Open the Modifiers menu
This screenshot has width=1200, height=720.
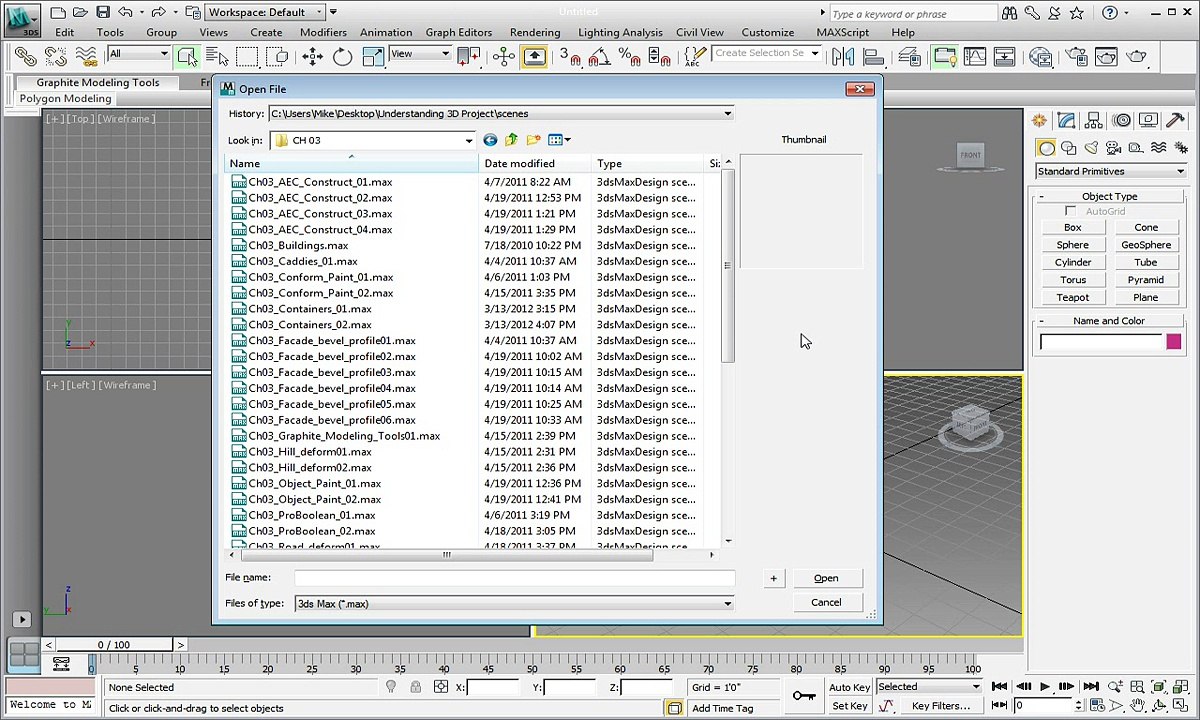click(323, 32)
